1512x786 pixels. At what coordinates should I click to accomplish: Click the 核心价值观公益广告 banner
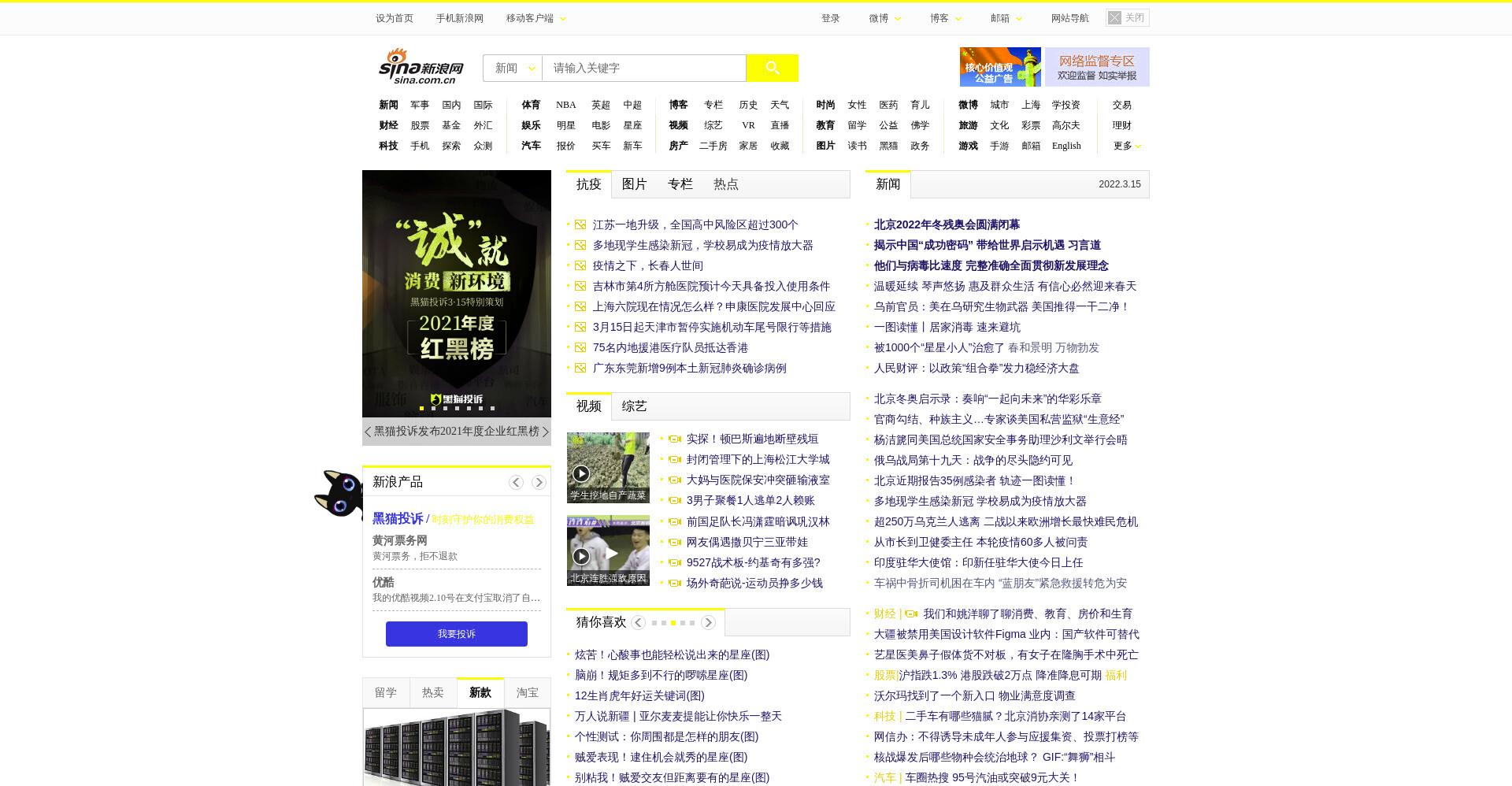coord(1000,67)
